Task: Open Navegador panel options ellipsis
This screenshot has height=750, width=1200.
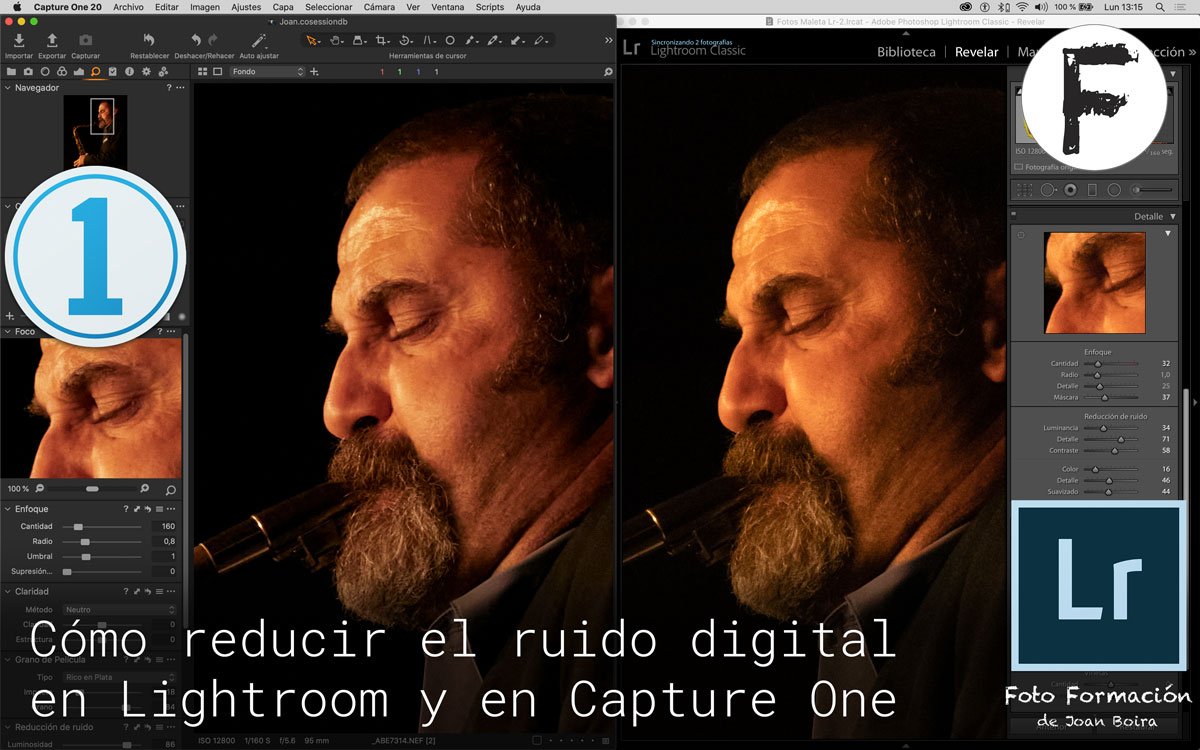Action: coord(180,88)
